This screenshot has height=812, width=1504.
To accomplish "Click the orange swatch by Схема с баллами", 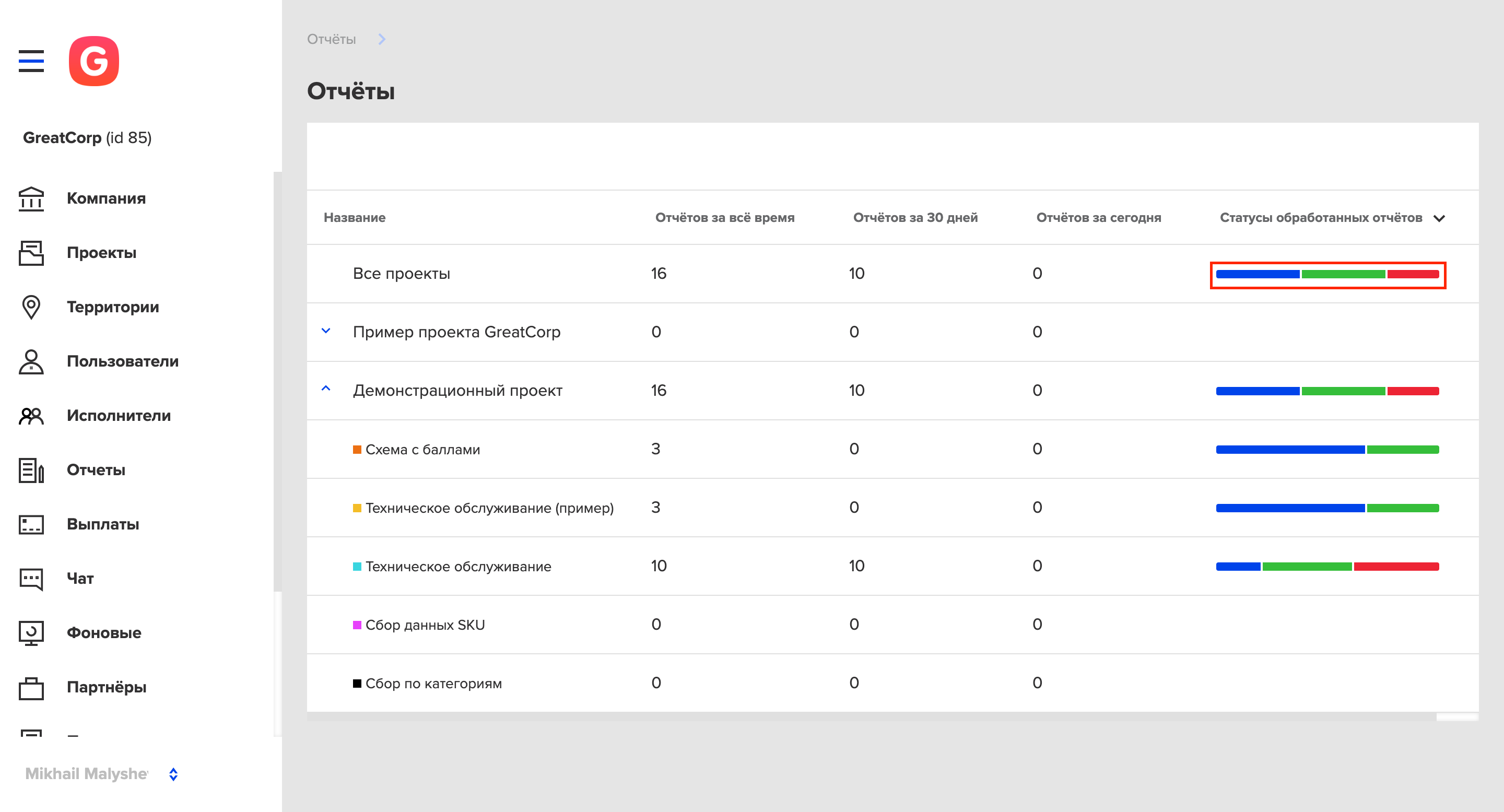I will (357, 450).
